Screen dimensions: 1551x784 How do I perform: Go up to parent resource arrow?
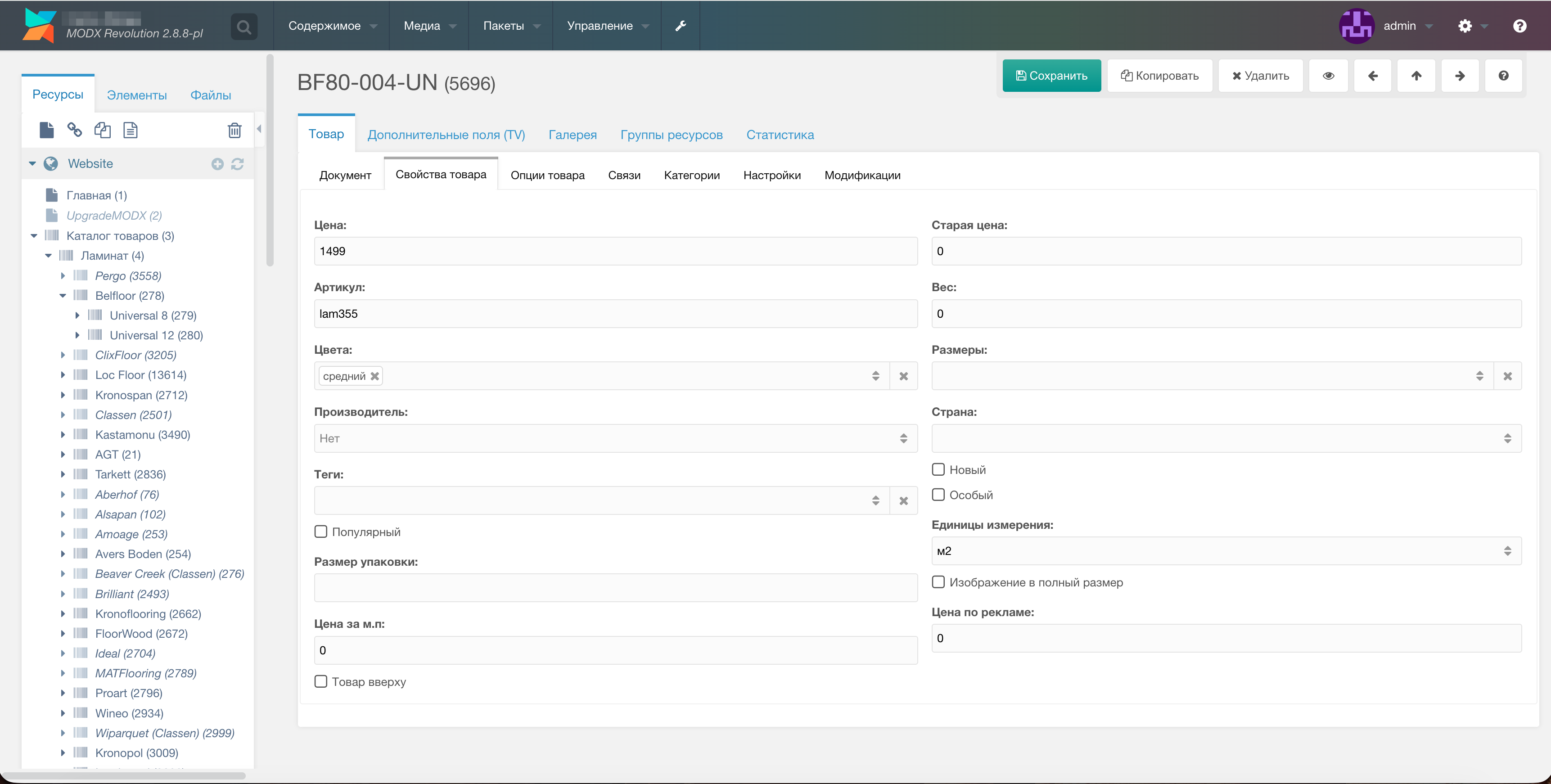pyautogui.click(x=1416, y=76)
